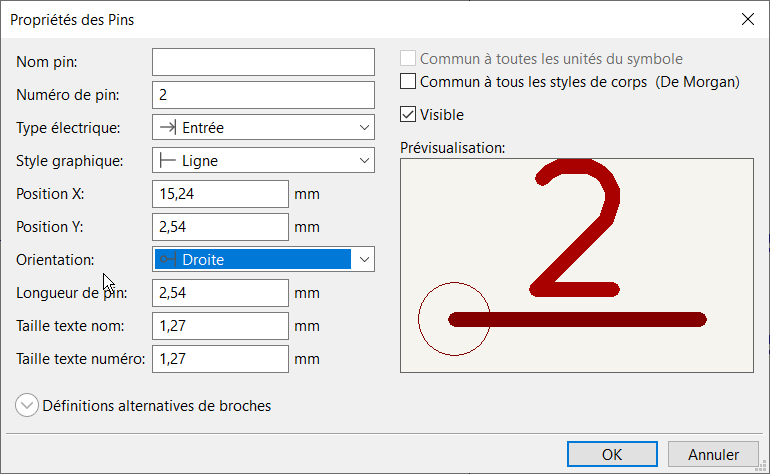Enable Commun à tous les styles de corps
Viewport: 770px width, 474px height.
point(408,82)
